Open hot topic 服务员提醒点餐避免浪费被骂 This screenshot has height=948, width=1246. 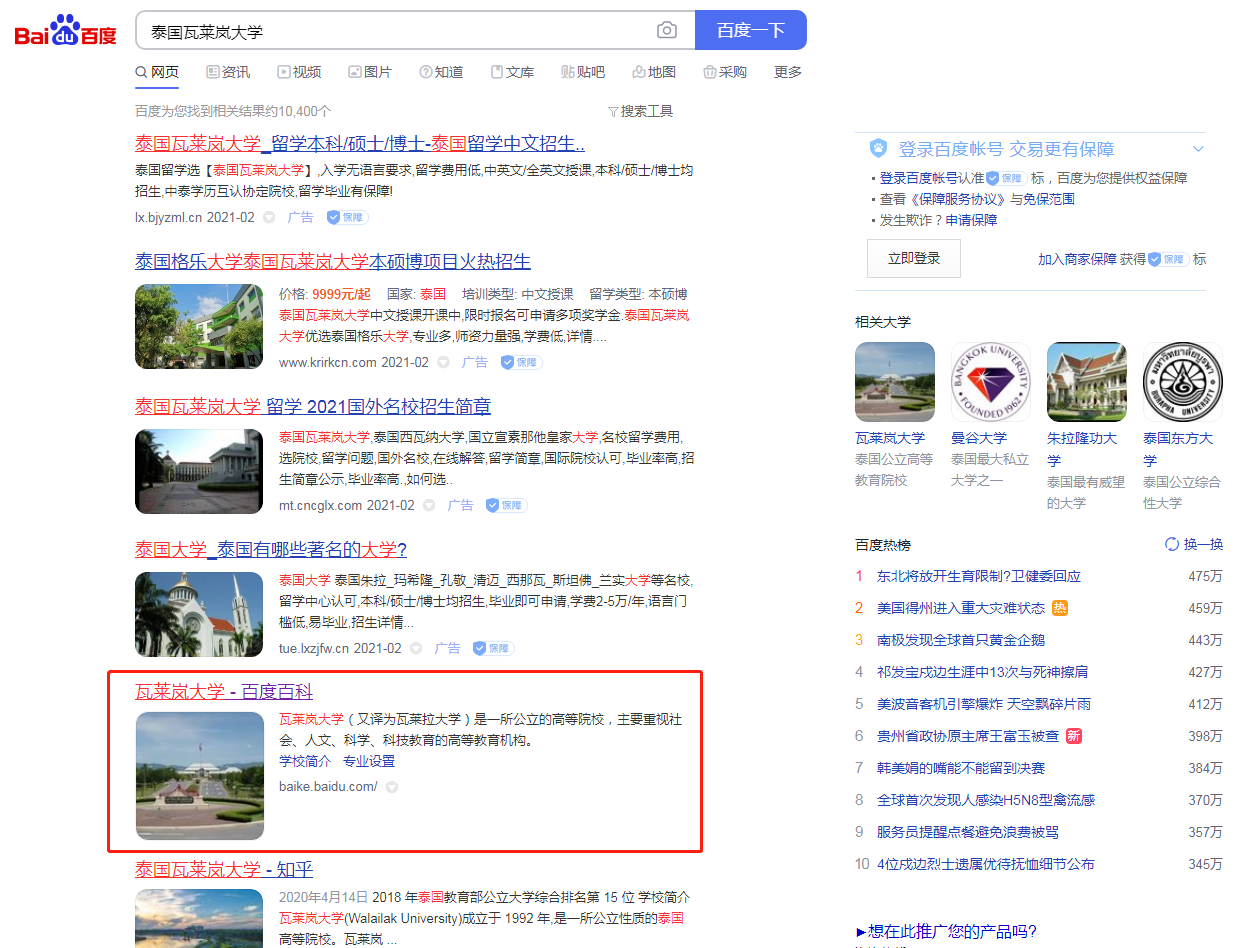[968, 832]
